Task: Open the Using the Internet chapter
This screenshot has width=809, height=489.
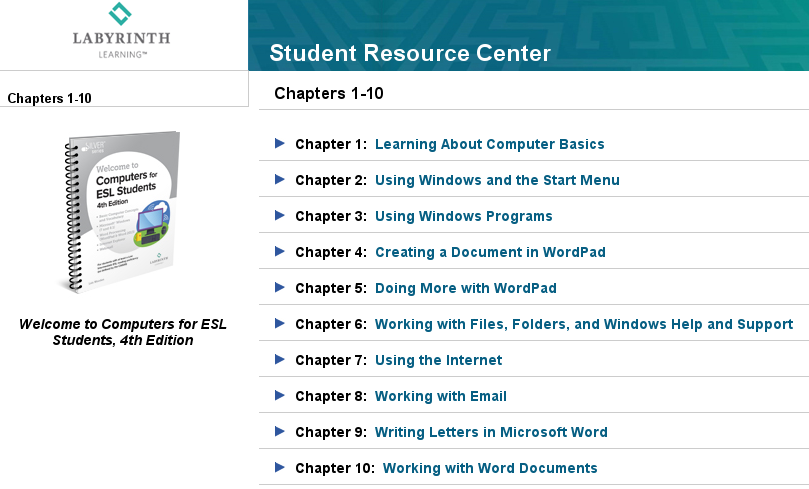Action: pyautogui.click(x=438, y=360)
